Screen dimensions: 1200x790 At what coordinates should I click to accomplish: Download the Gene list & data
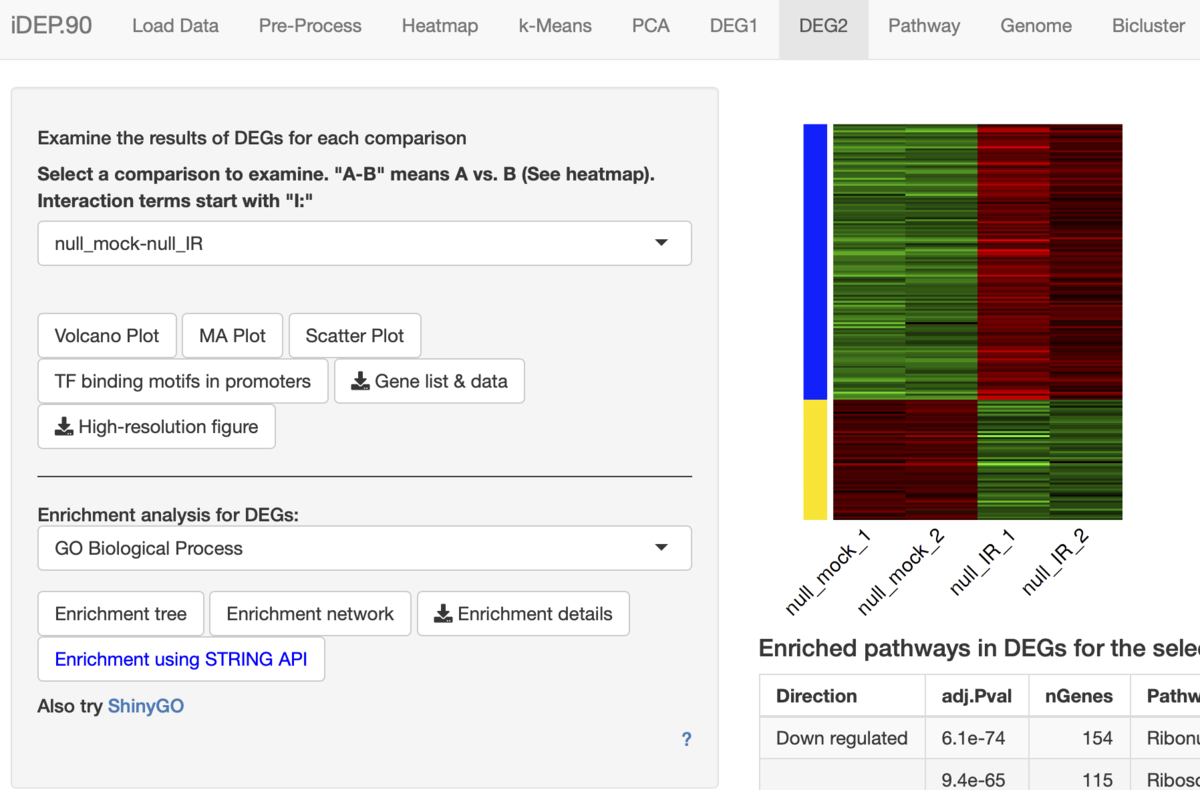tap(429, 381)
